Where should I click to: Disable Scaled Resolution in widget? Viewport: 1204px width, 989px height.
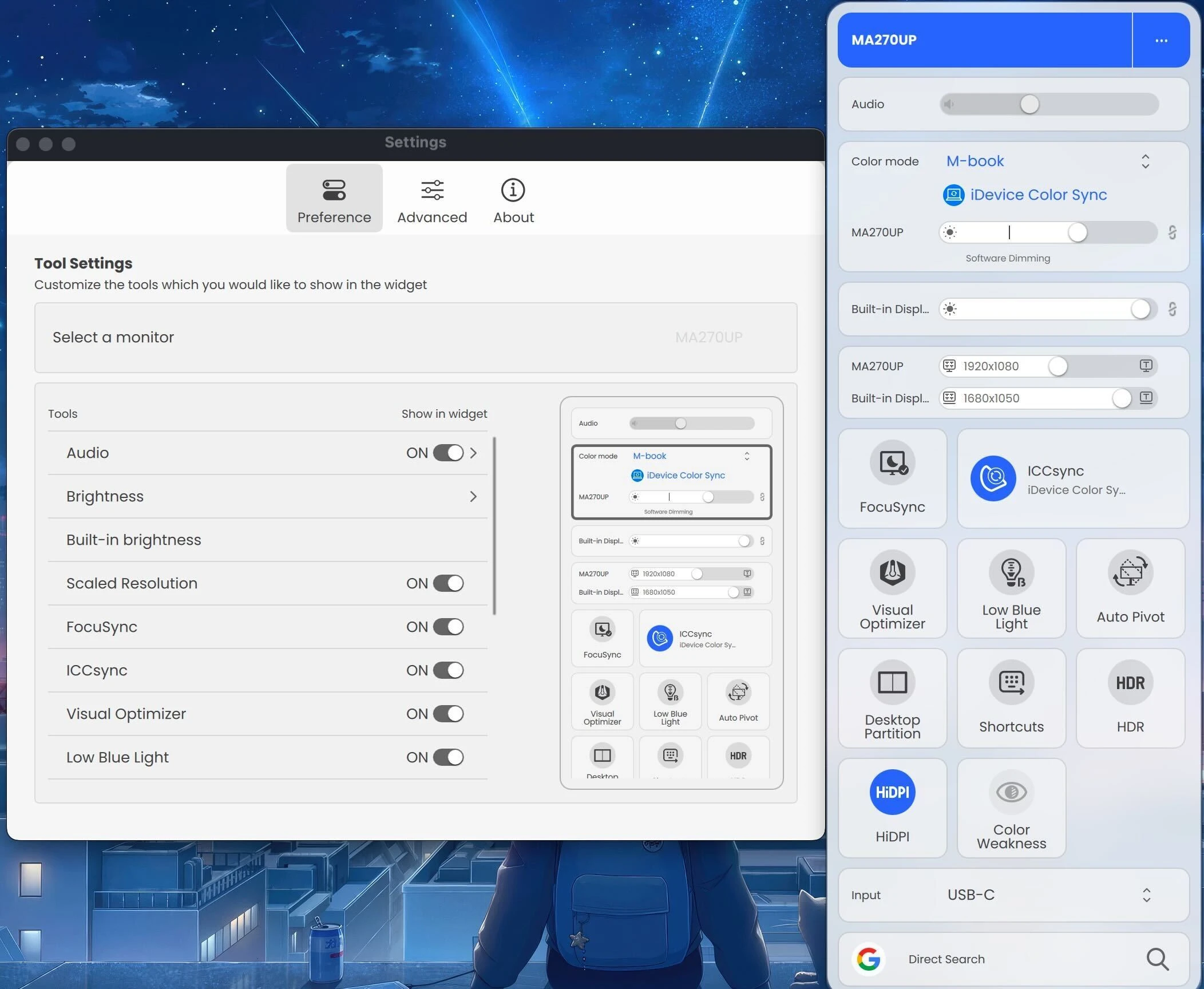(x=448, y=583)
